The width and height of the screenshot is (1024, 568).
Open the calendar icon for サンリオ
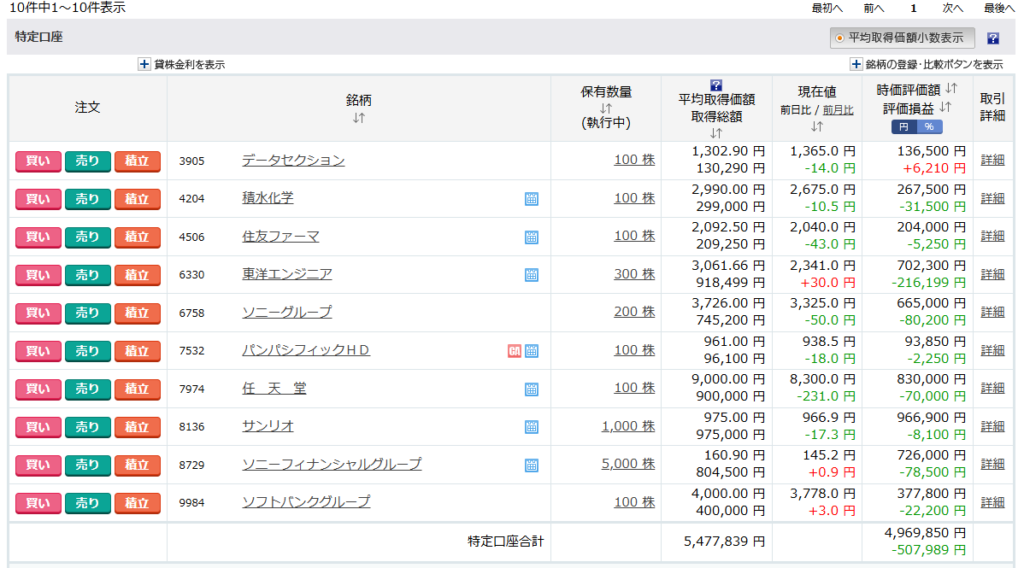coord(531,427)
